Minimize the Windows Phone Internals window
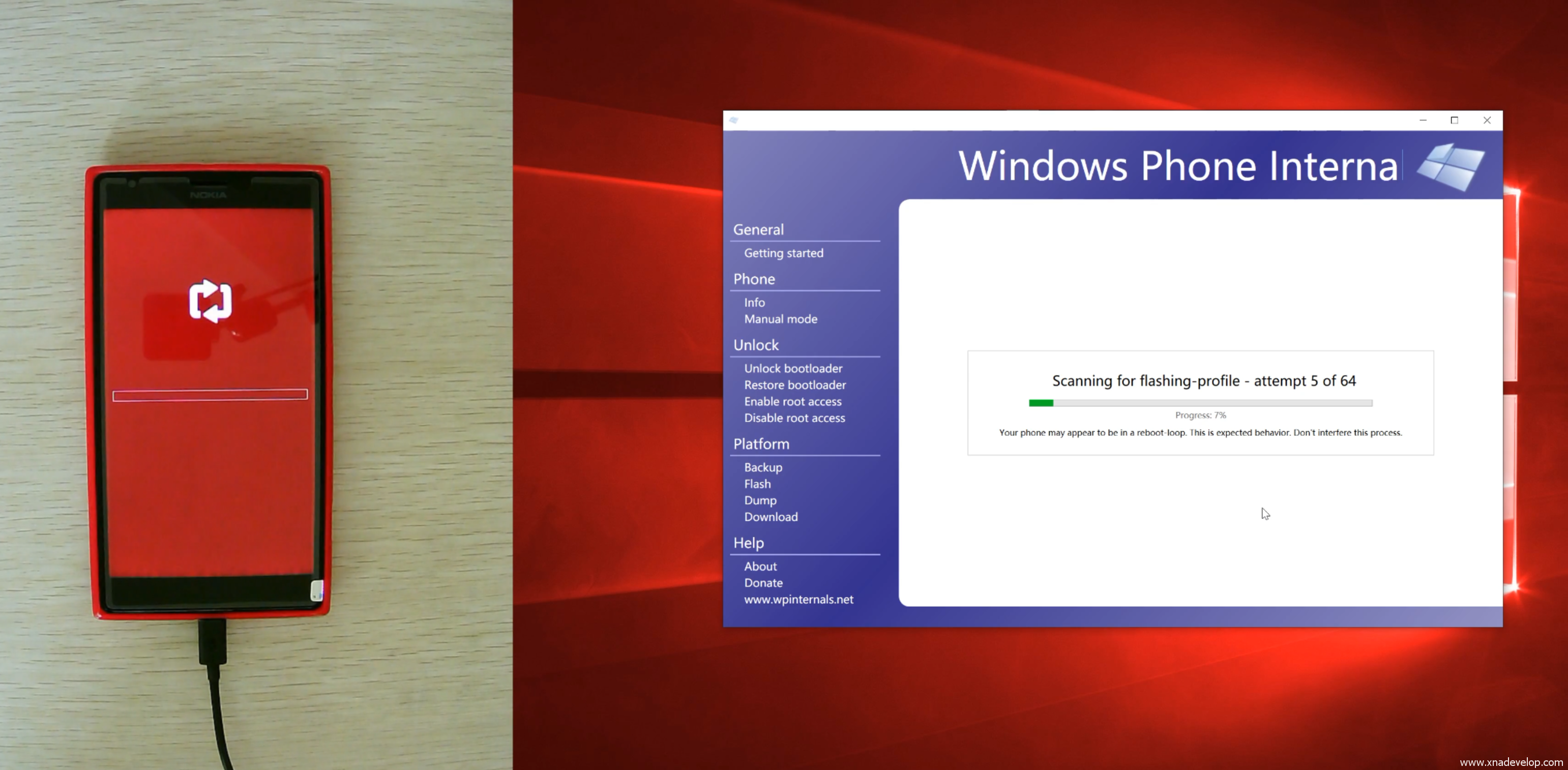 [1423, 121]
